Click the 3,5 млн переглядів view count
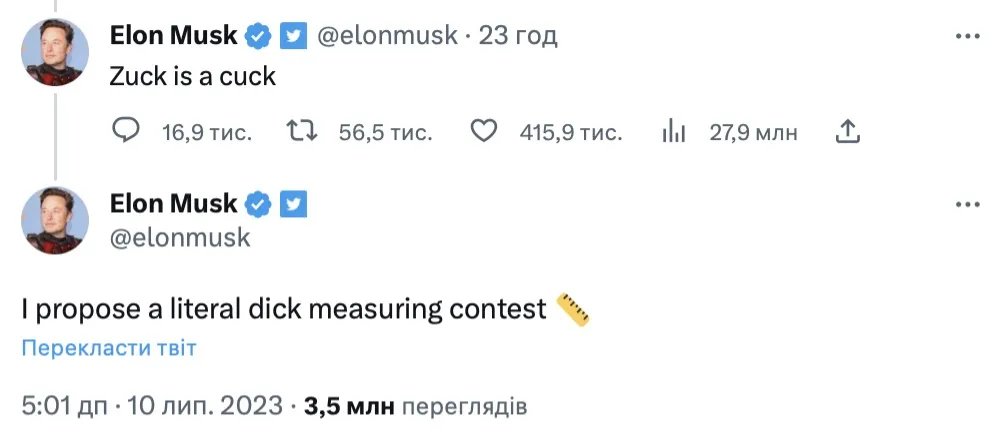This screenshot has height=432, width=1000. 415,406
